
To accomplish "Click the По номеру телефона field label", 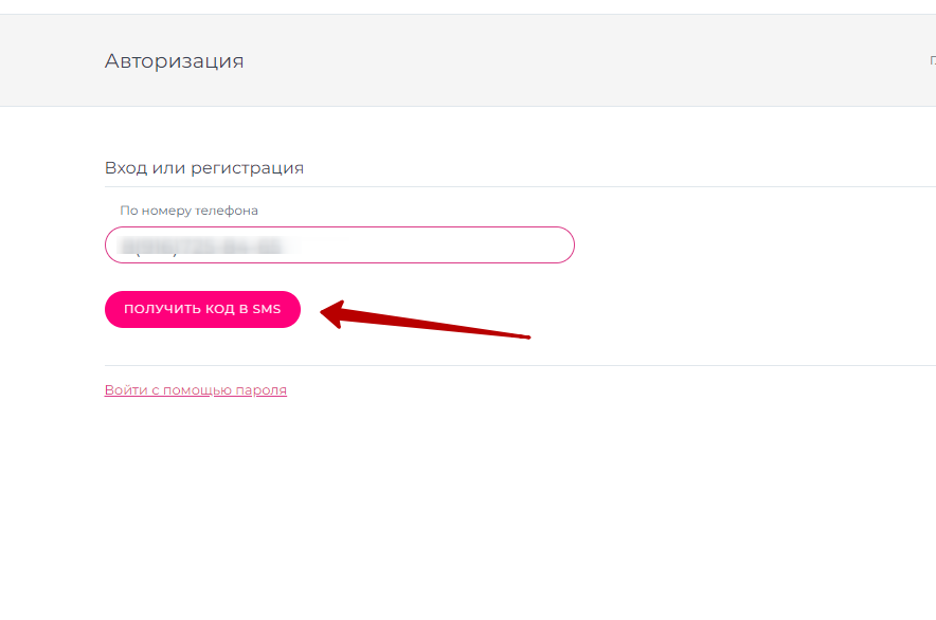I will (189, 211).
